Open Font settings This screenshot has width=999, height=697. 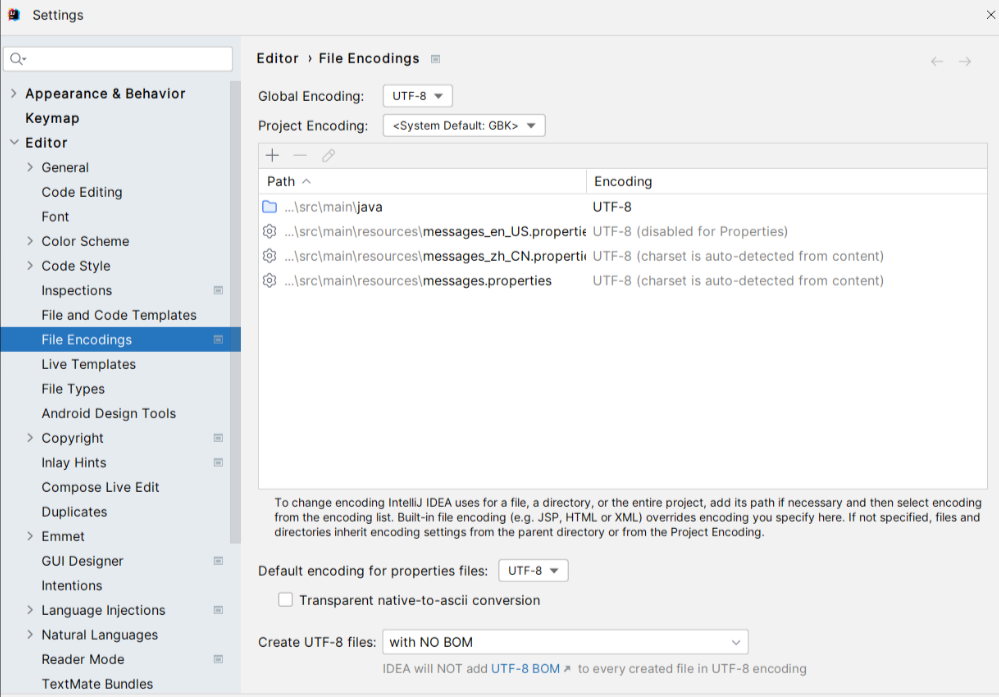coord(55,217)
